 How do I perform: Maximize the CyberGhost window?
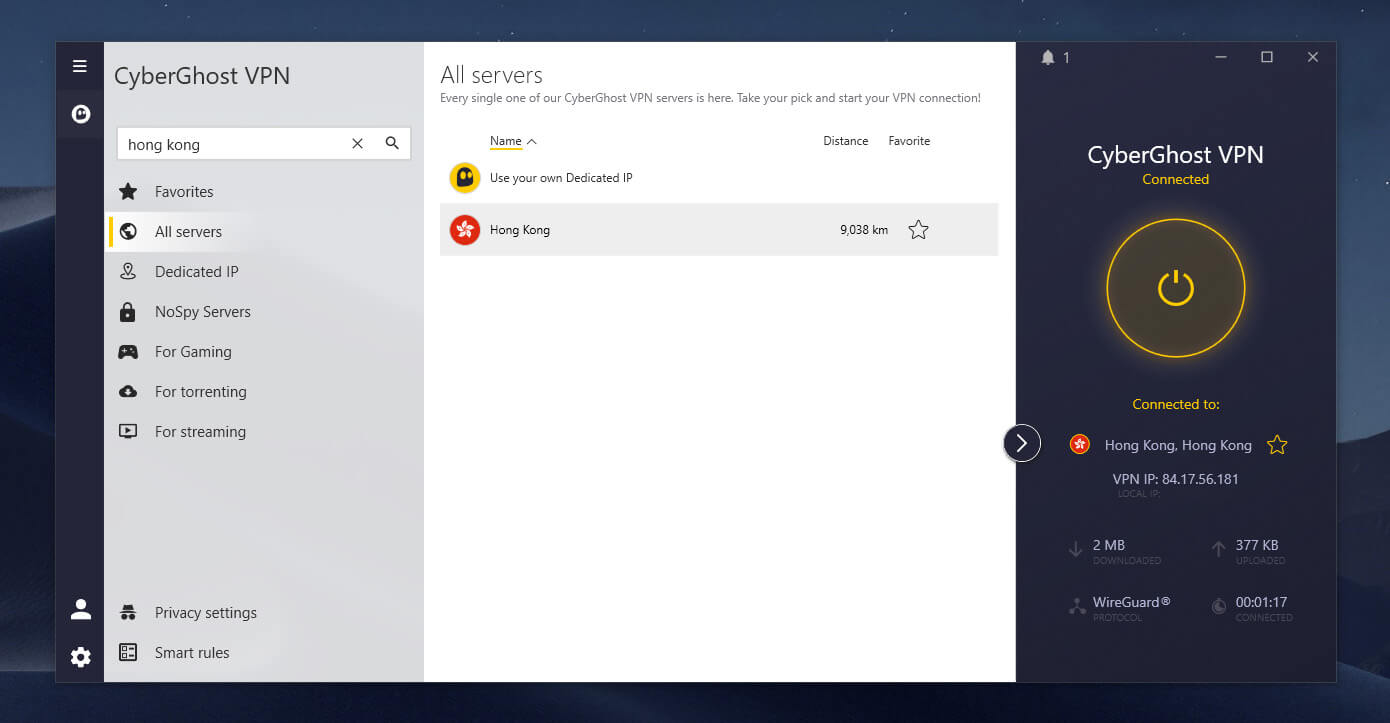(1267, 58)
